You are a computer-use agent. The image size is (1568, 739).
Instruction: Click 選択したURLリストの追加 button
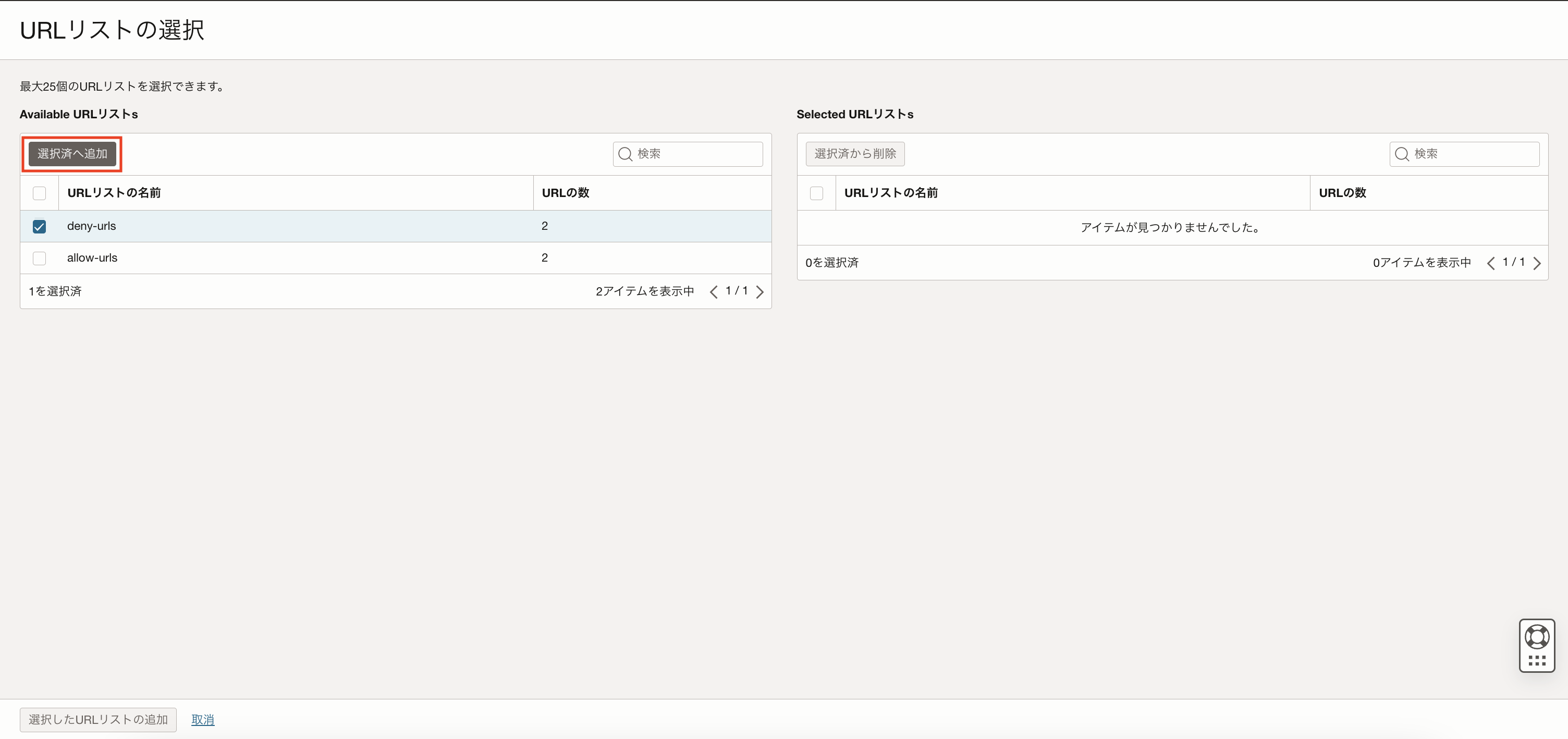coord(98,720)
